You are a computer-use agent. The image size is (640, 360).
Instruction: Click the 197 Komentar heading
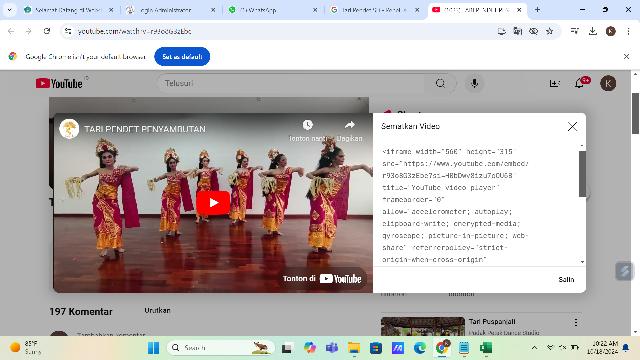pyautogui.click(x=81, y=312)
